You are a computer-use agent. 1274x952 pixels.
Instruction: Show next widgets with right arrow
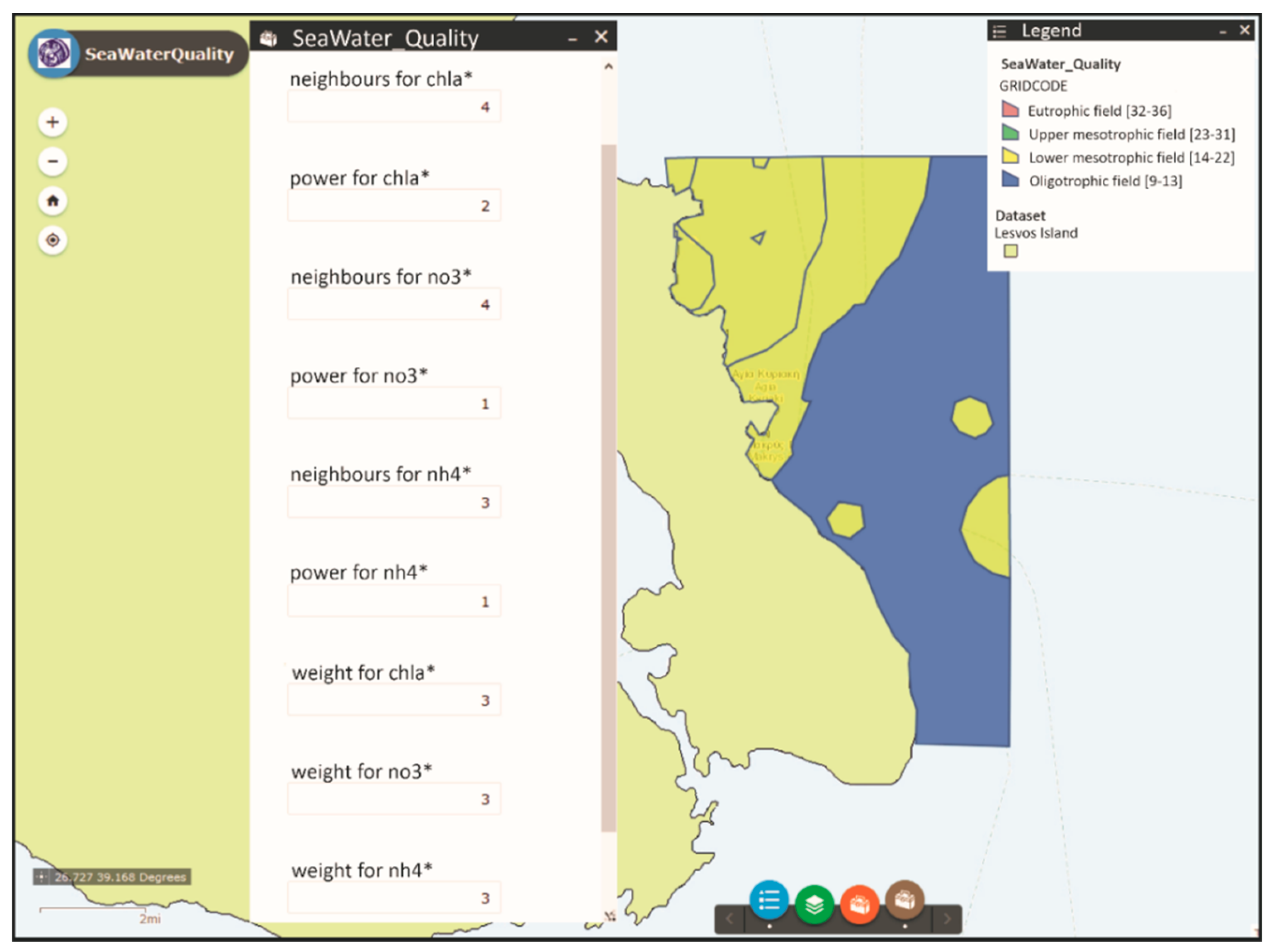pyautogui.click(x=947, y=918)
